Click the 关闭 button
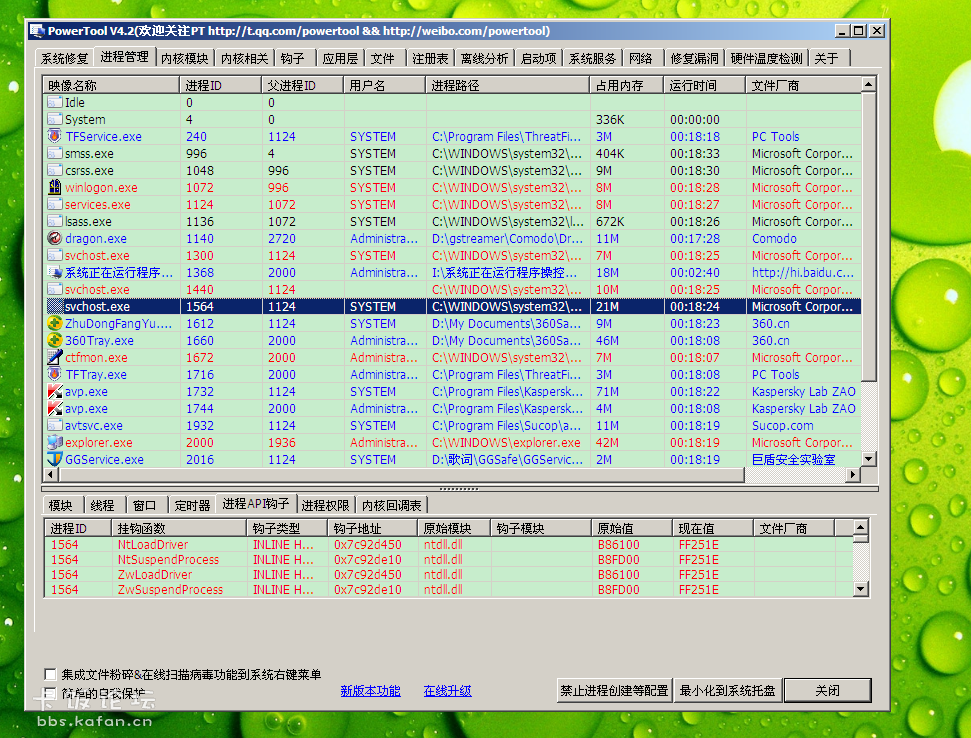971x738 pixels. [828, 690]
